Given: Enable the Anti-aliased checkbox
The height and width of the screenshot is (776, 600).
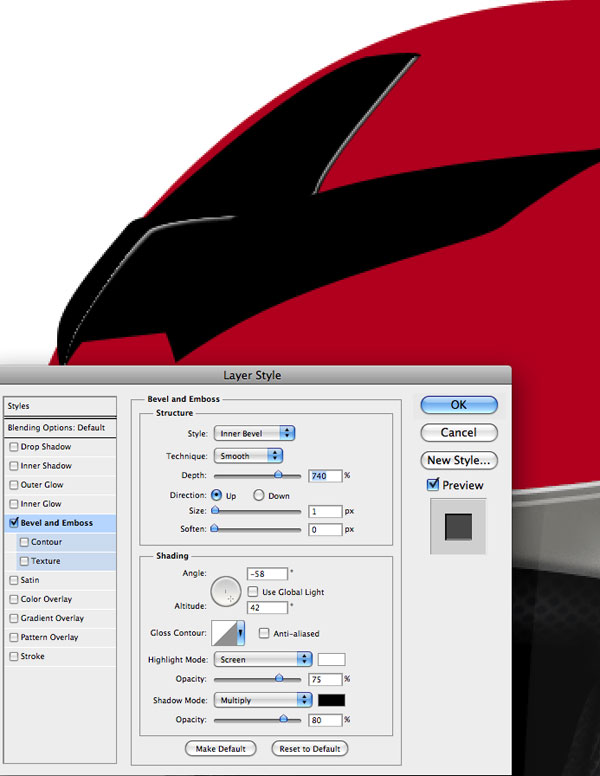Looking at the screenshot, I should point(264,633).
